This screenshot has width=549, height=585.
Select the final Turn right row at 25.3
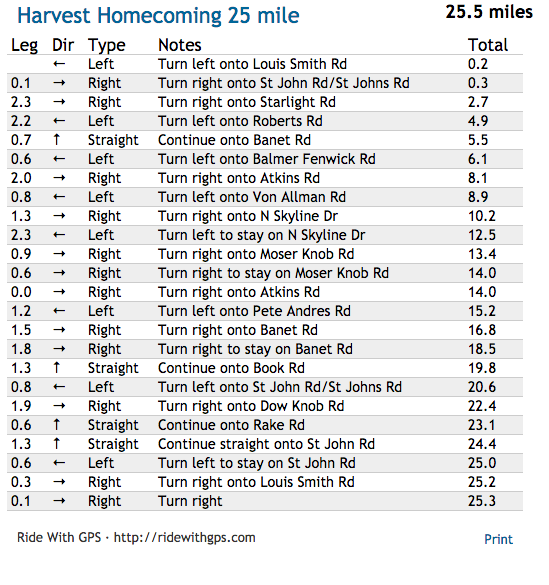265,501
